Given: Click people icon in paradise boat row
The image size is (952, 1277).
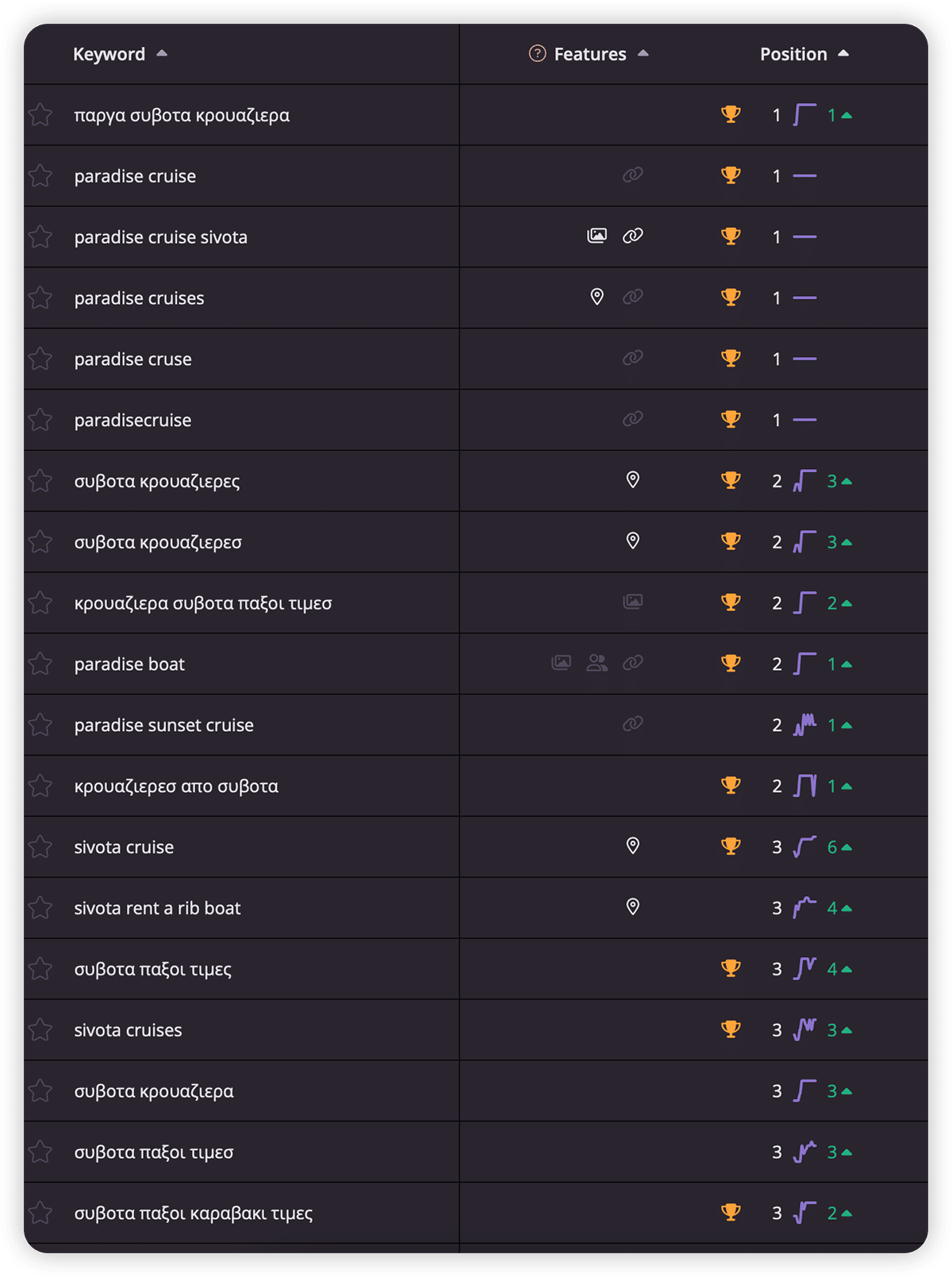Looking at the screenshot, I should [x=597, y=663].
